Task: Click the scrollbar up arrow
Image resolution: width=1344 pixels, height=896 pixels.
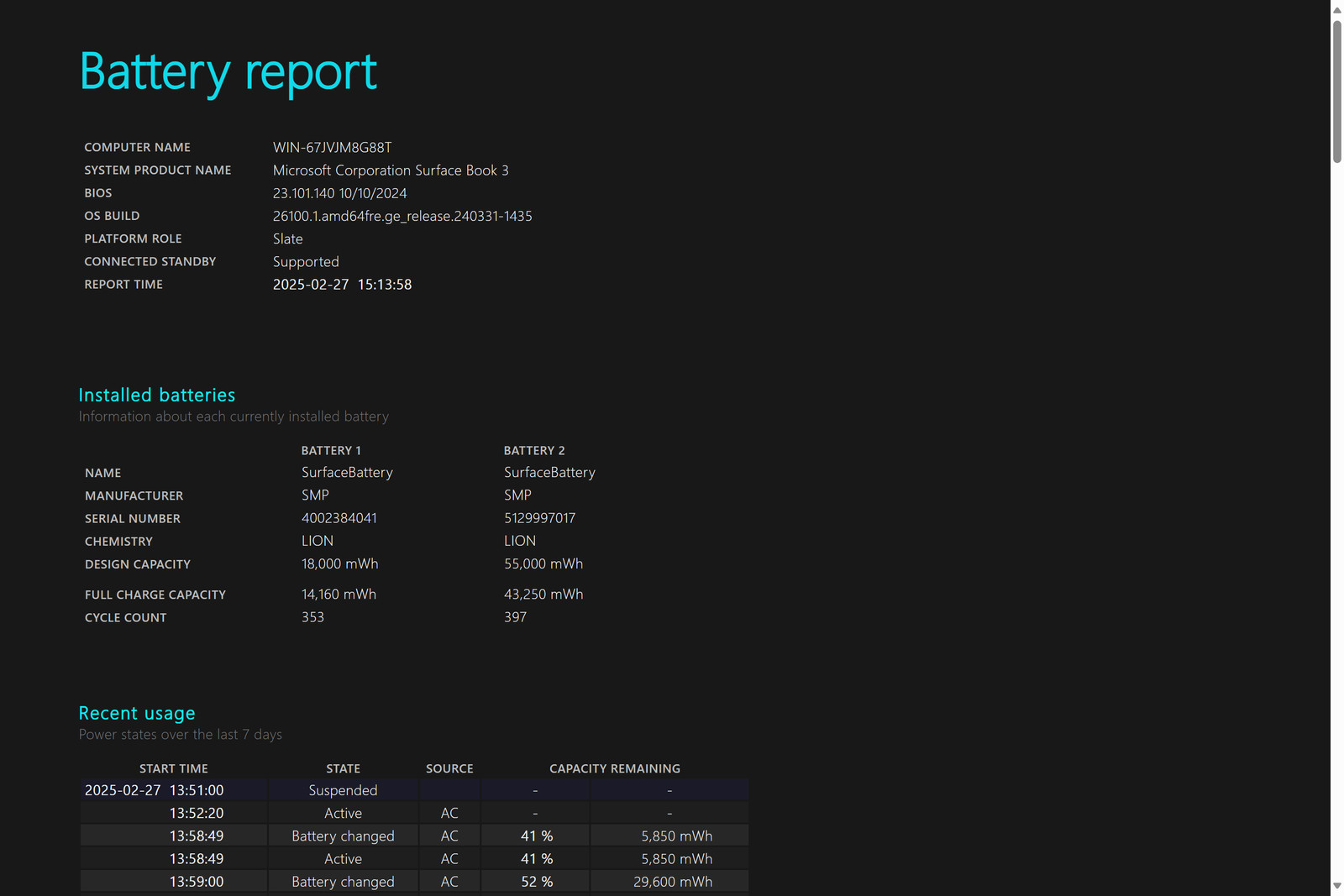Action: 1336,9
